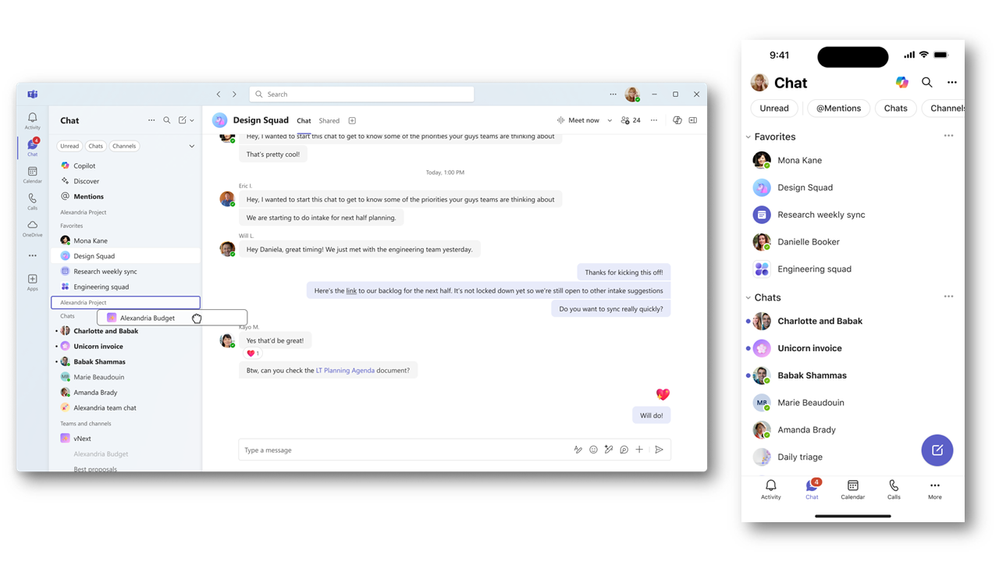Tap Calendar in the mobile bottom bar
Screen dimensions: 999x562
(x=852, y=489)
